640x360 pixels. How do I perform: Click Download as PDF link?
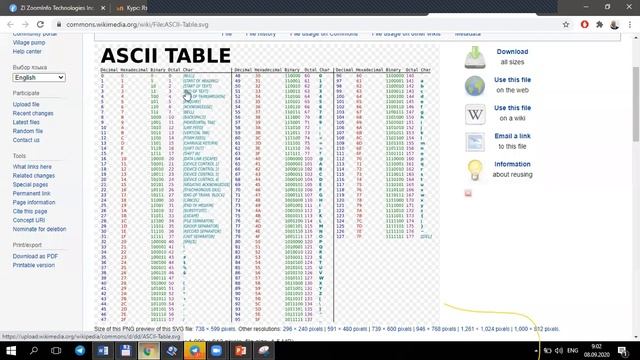pyautogui.click(x=35, y=256)
